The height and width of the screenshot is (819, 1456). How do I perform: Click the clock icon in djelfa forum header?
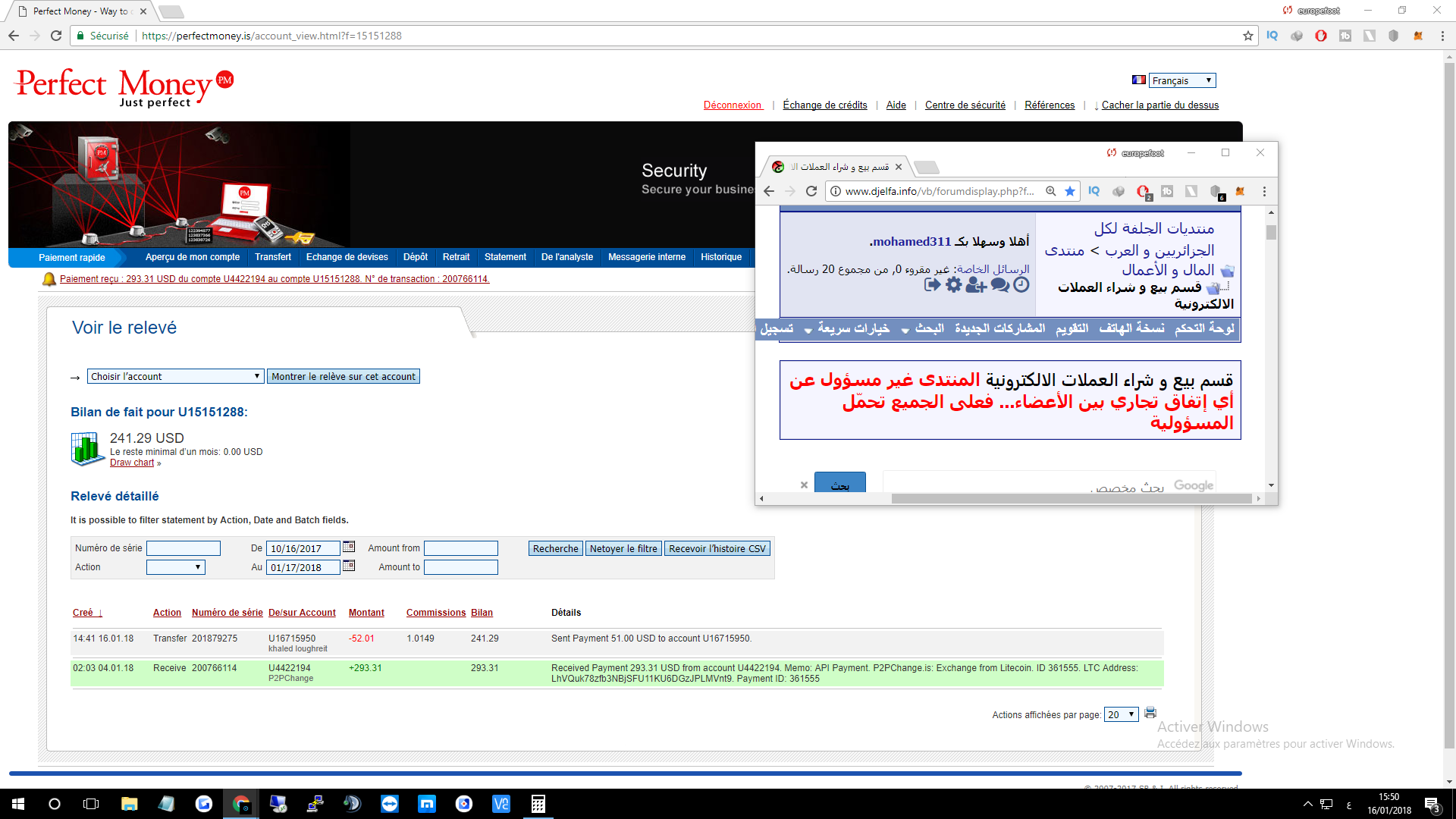pyautogui.click(x=1021, y=284)
